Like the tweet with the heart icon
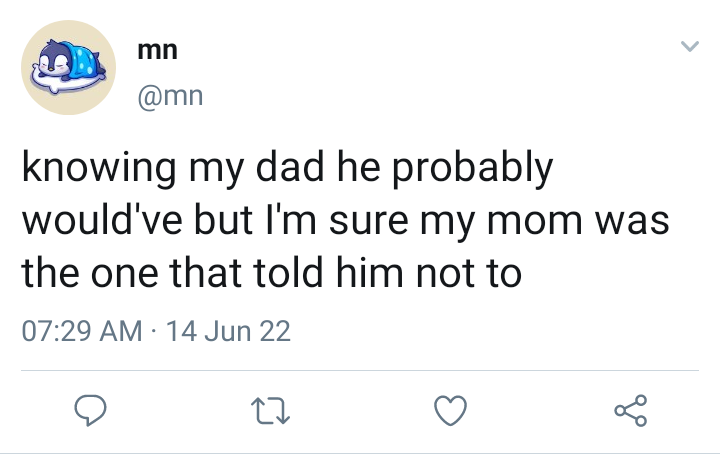Viewport: 720px width, 465px height. (450, 410)
